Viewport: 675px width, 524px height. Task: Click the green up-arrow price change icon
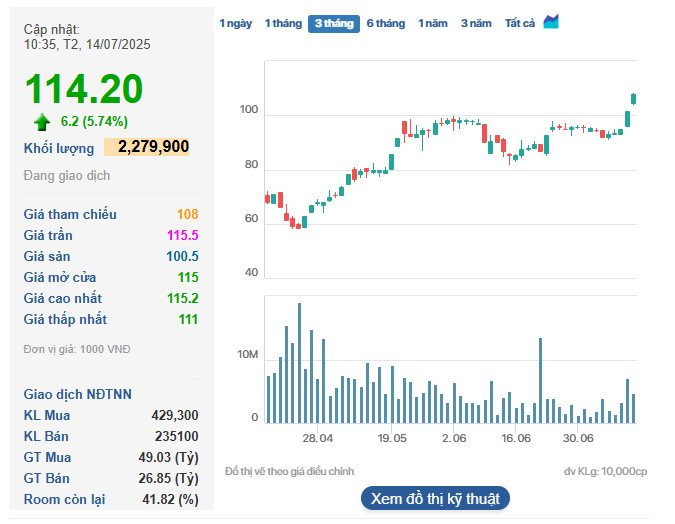42,122
